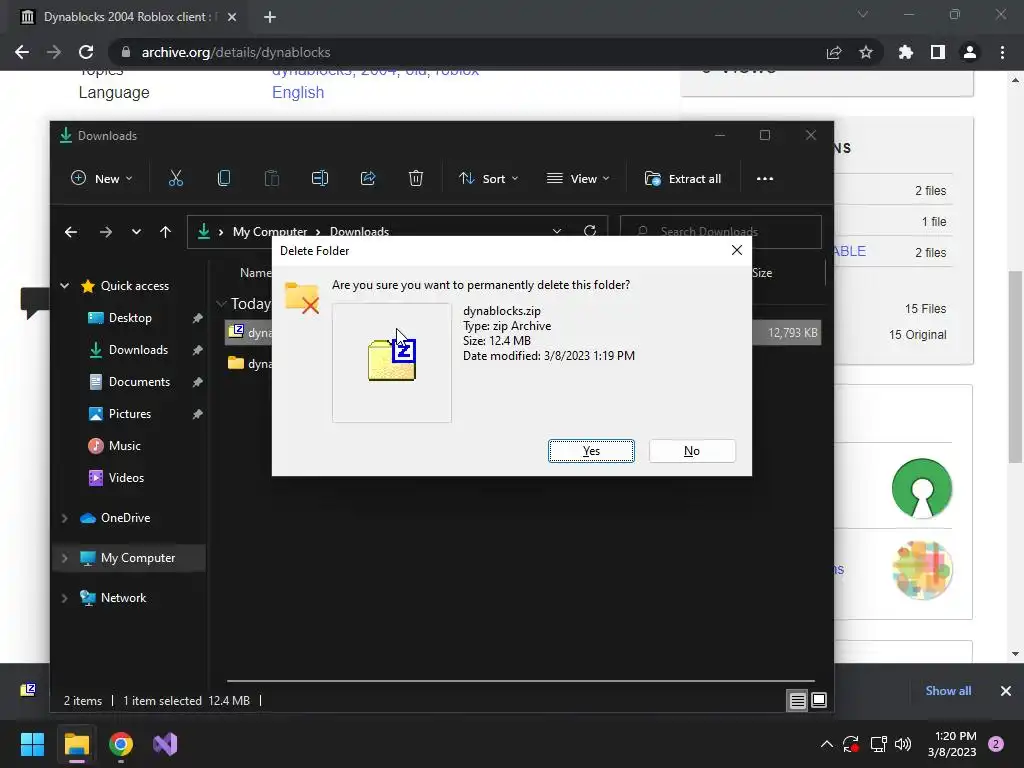Open a new Chrome tab
Image resolution: width=1024 pixels, height=768 pixels.
[x=270, y=17]
